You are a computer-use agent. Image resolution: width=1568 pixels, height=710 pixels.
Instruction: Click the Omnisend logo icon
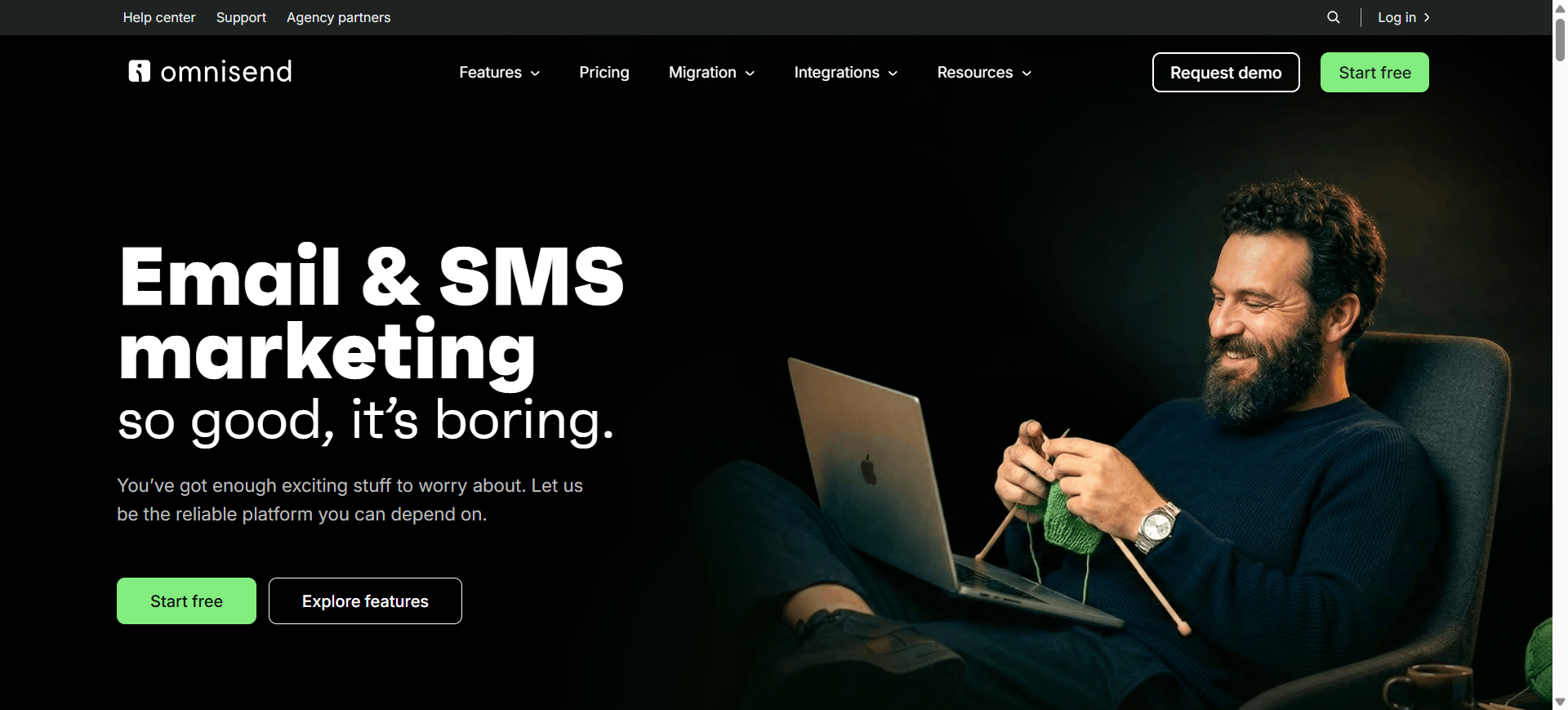coord(140,71)
